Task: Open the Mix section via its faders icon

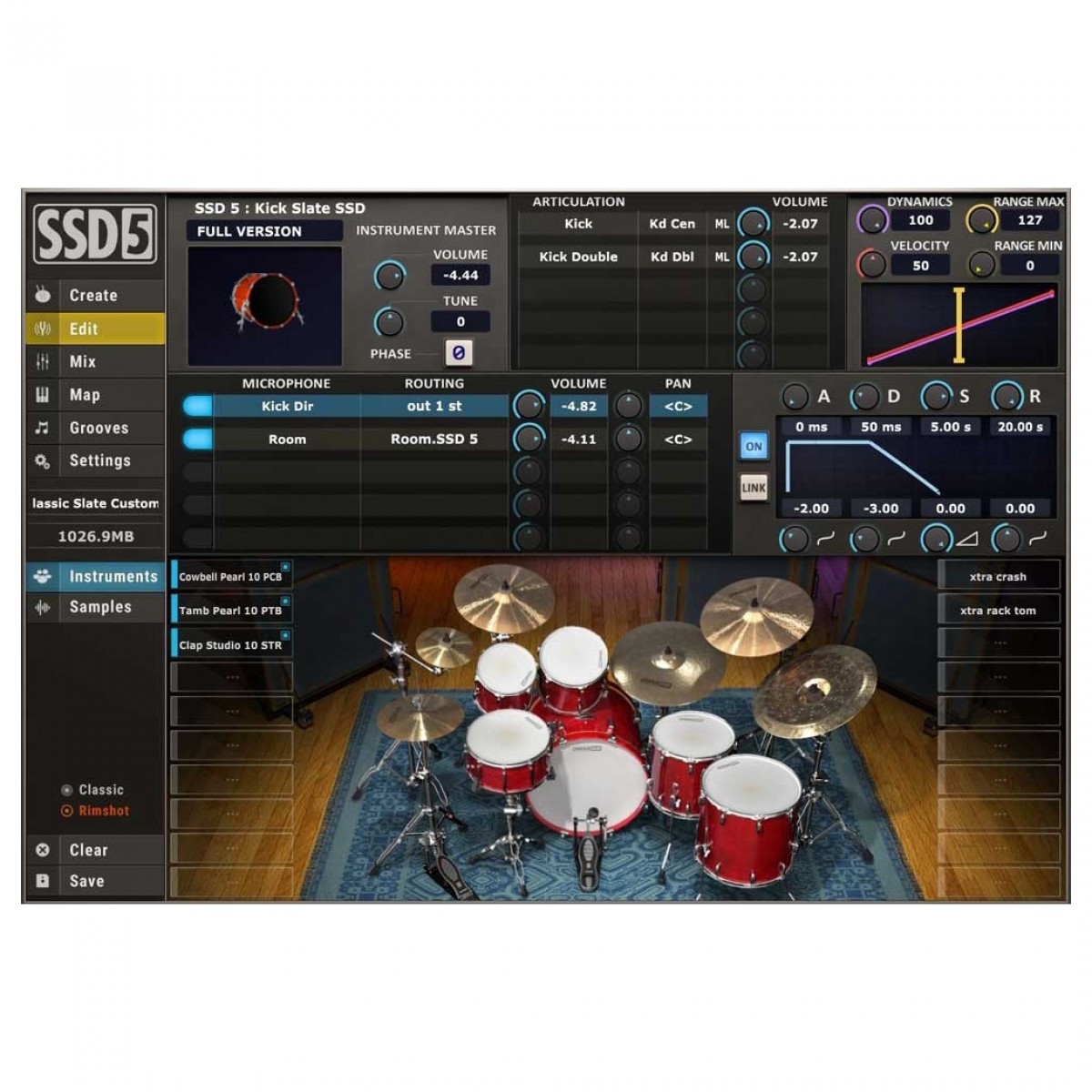Action: (x=42, y=361)
